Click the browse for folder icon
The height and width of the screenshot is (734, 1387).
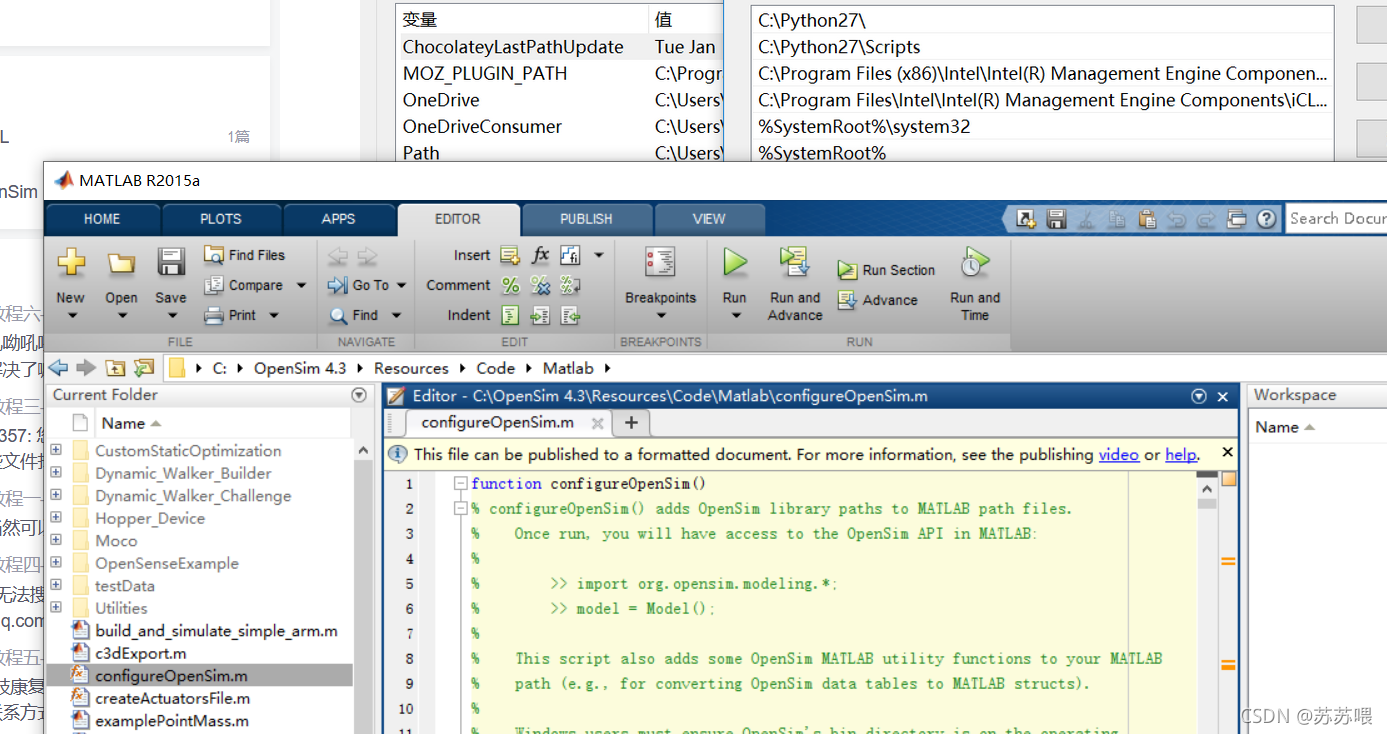145,368
